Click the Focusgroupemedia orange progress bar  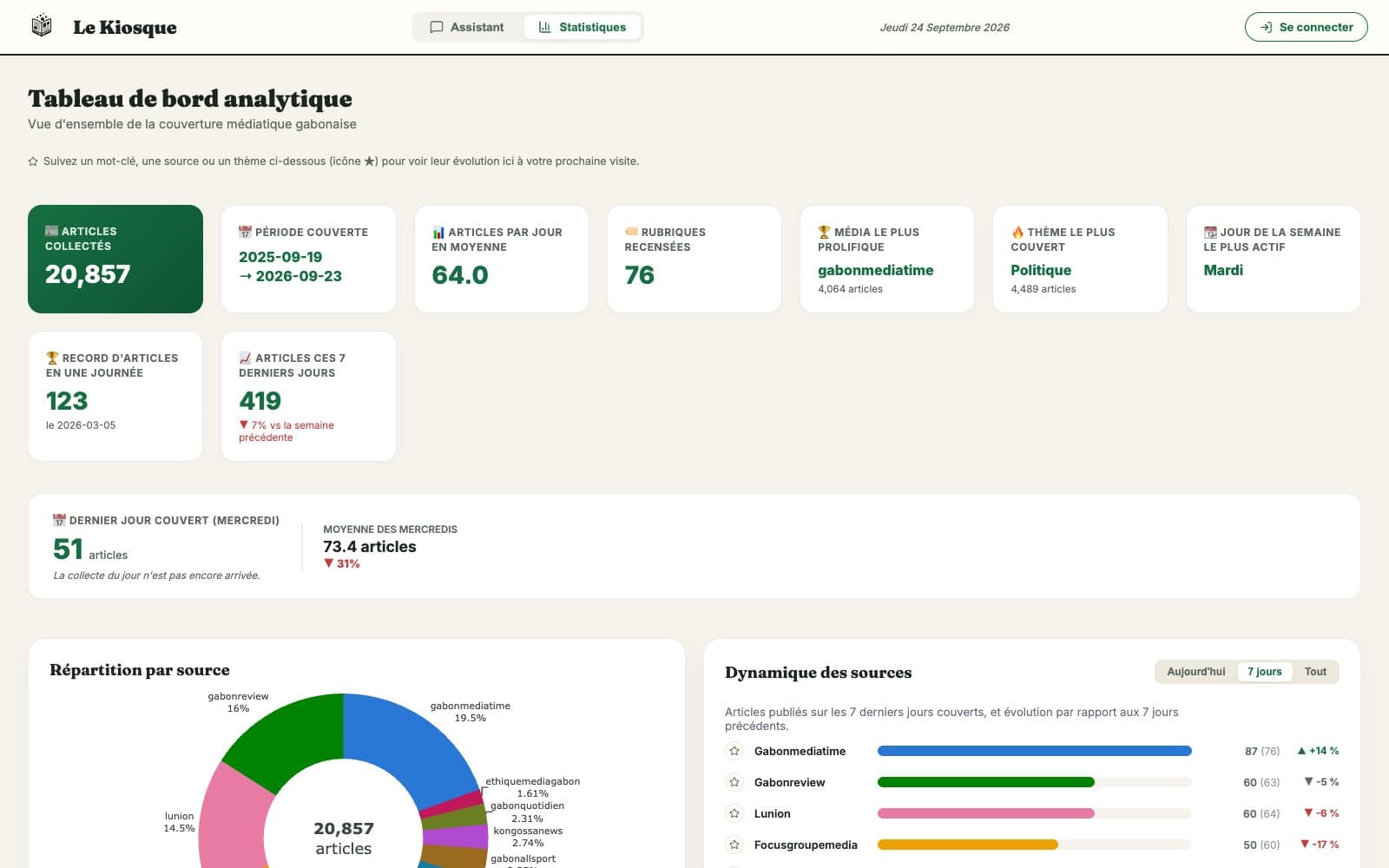[x=967, y=845]
